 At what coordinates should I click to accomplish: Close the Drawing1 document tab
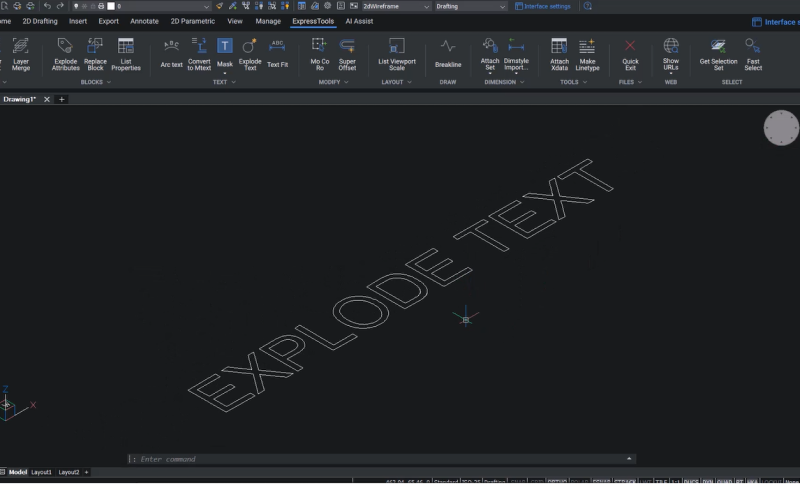tap(46, 99)
